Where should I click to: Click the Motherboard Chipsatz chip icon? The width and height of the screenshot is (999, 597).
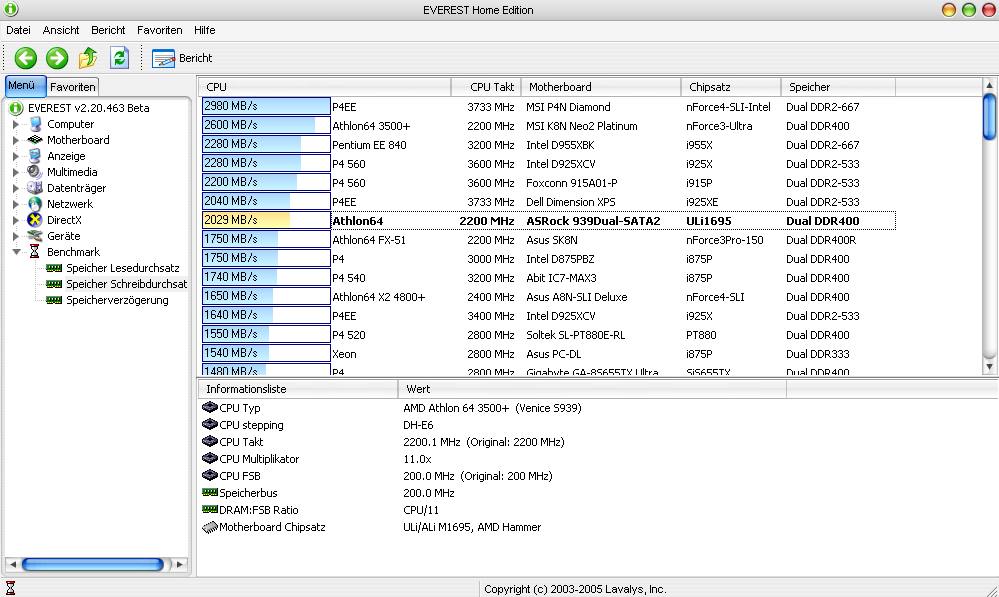[210, 527]
